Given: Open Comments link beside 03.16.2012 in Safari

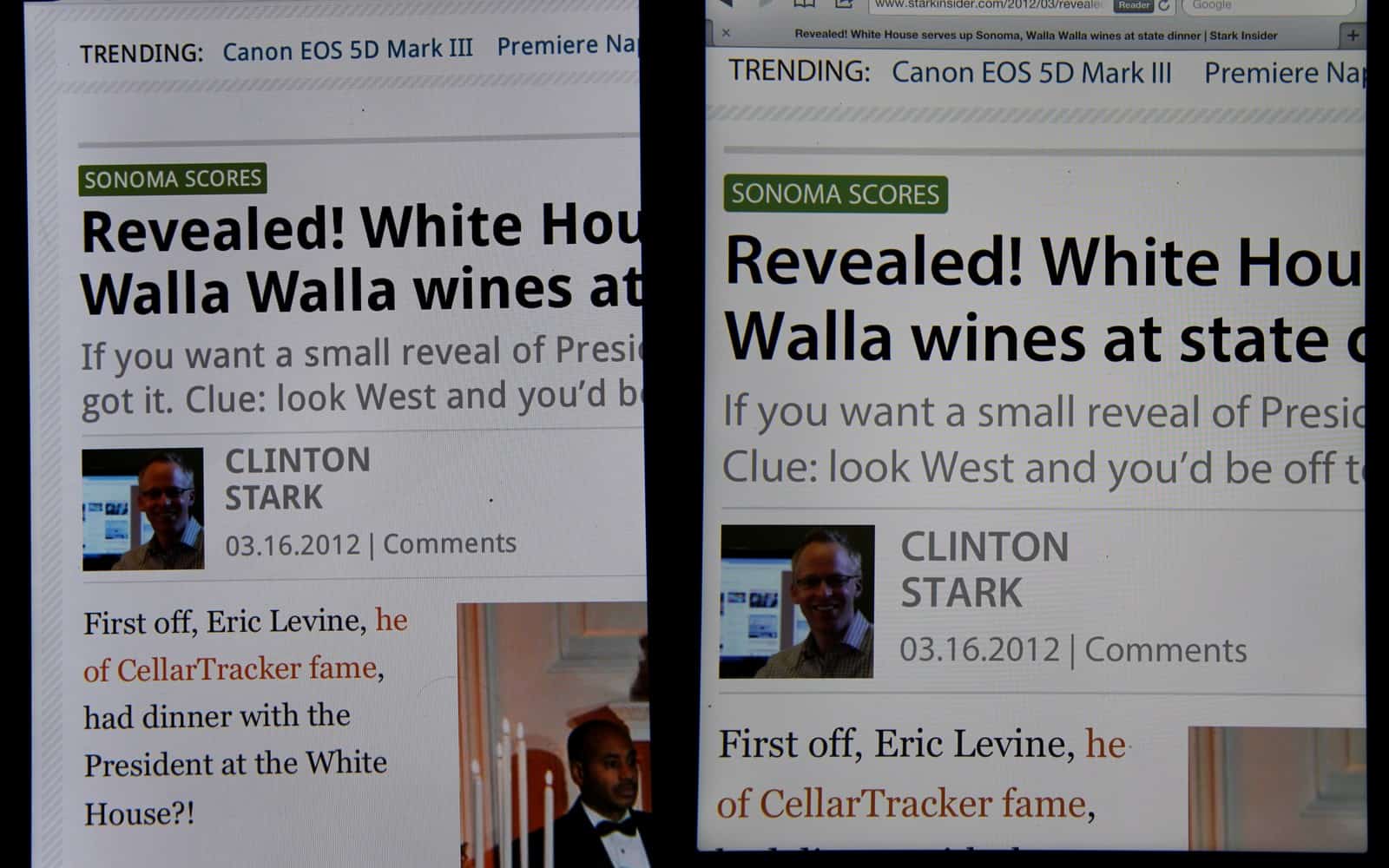Looking at the screenshot, I should tap(1166, 650).
